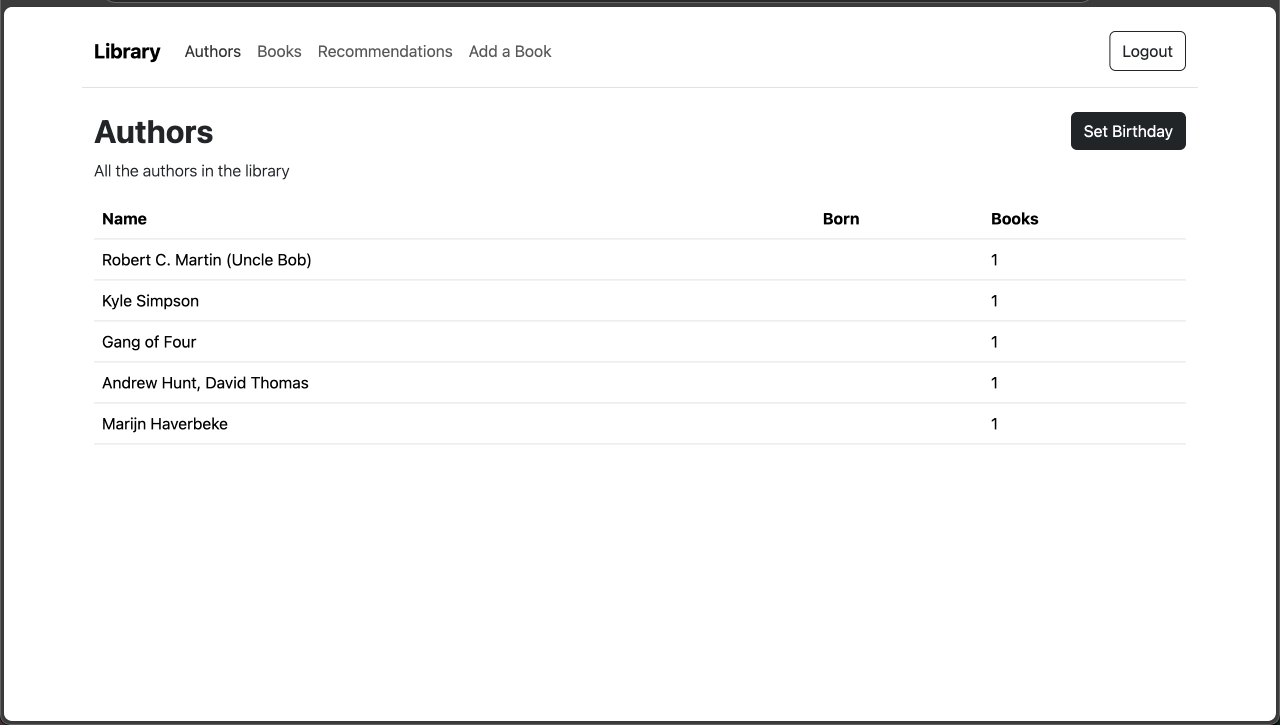Select author Kyle Simpson
The width and height of the screenshot is (1280, 725).
150,301
